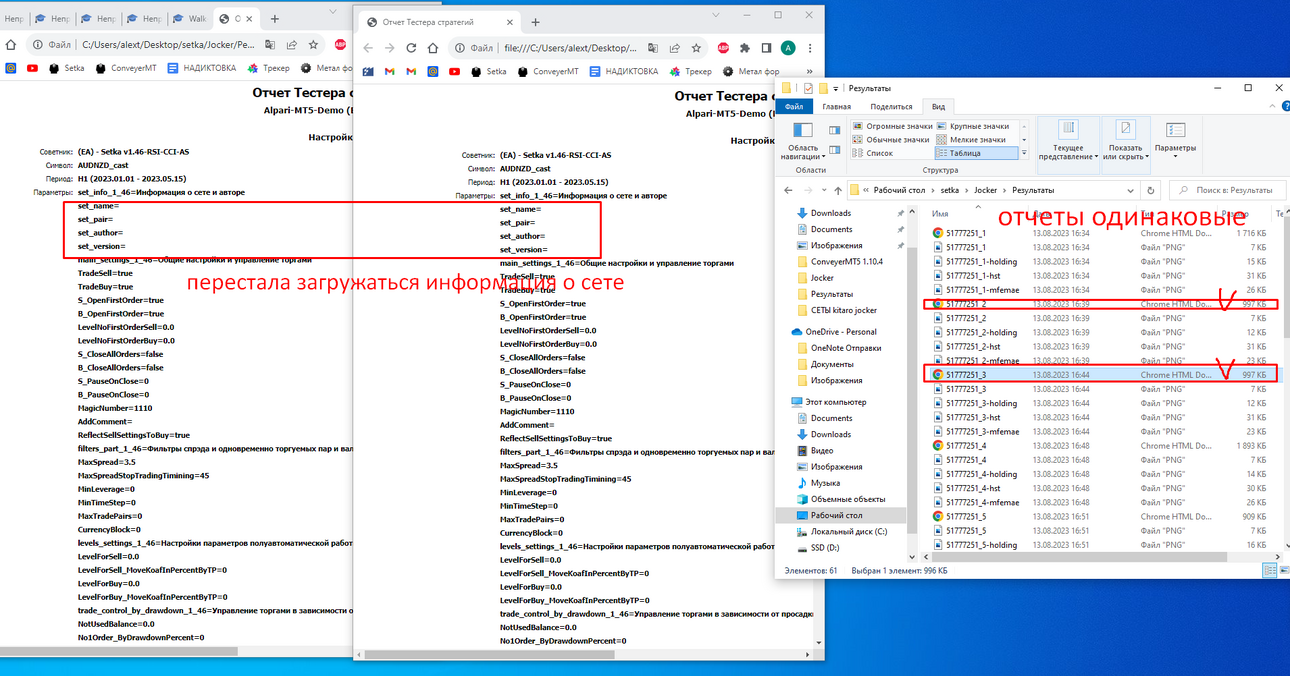Bookmark page star in front Chrome window
The width and height of the screenshot is (1290, 676).
(x=697, y=47)
